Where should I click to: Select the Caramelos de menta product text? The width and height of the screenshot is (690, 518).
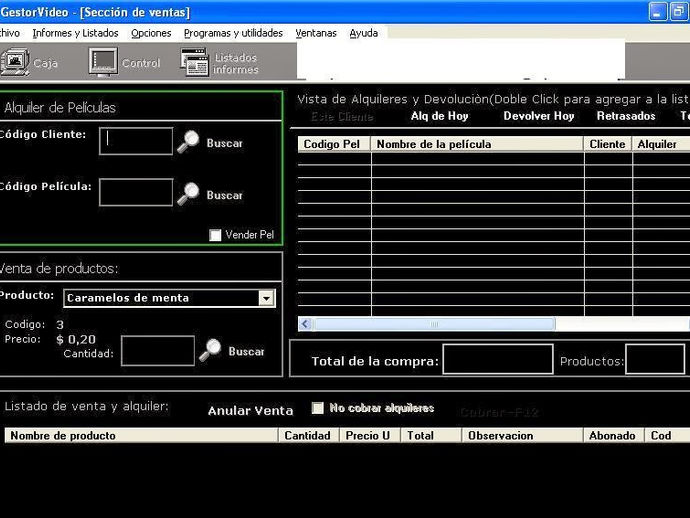(128, 298)
